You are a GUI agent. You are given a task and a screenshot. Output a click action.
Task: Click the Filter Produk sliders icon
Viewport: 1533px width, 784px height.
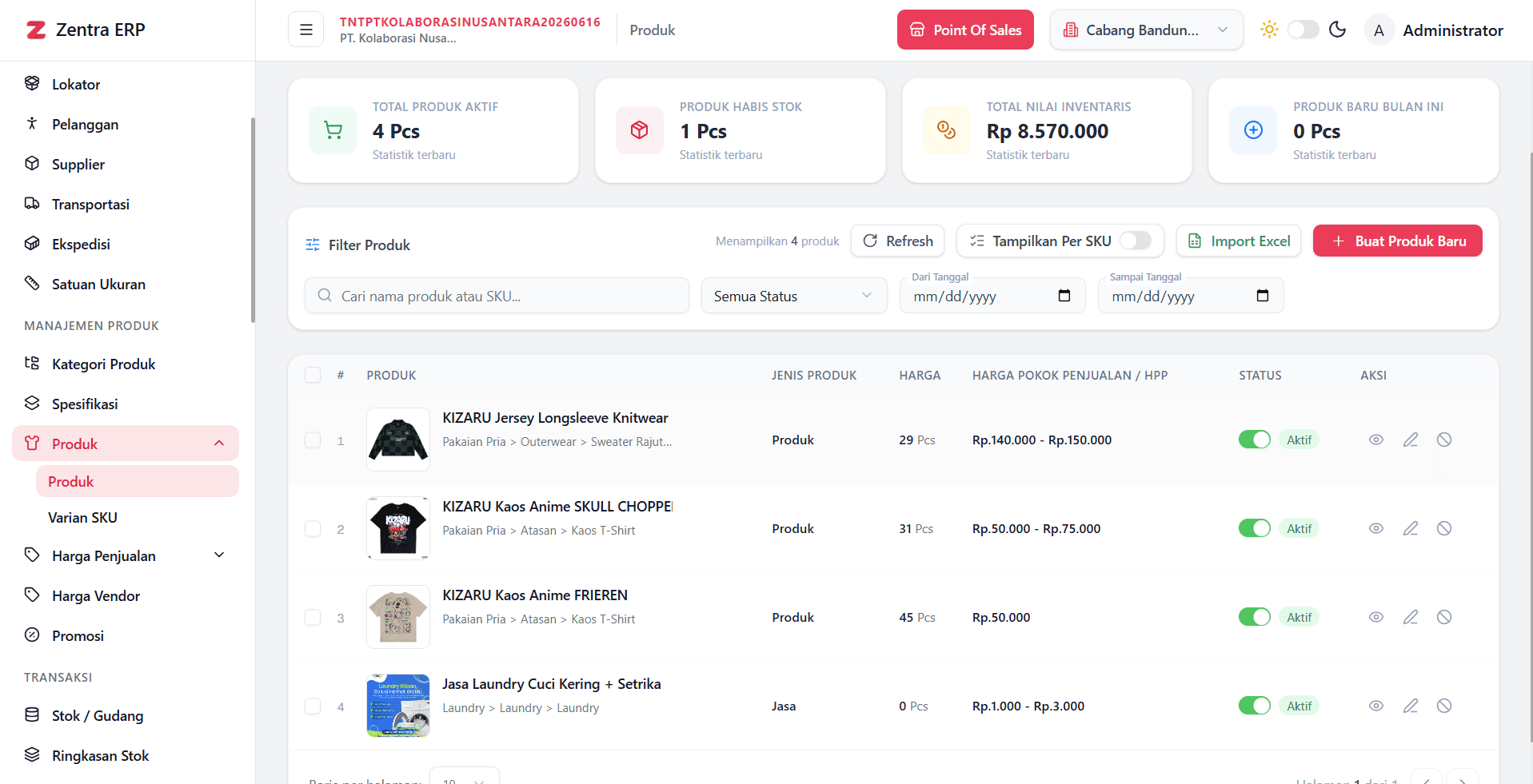point(313,245)
